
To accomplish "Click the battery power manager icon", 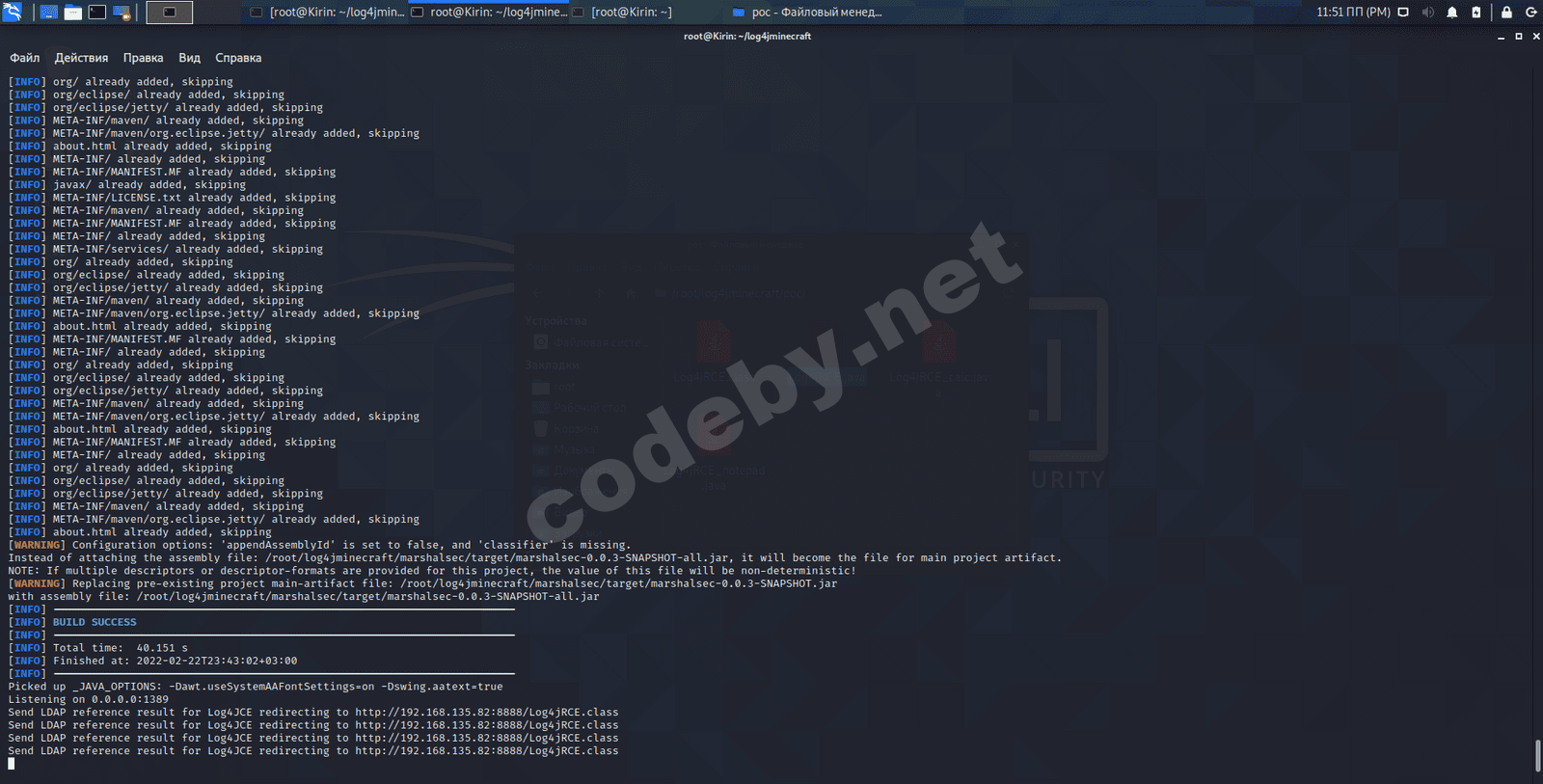I will click(1476, 13).
